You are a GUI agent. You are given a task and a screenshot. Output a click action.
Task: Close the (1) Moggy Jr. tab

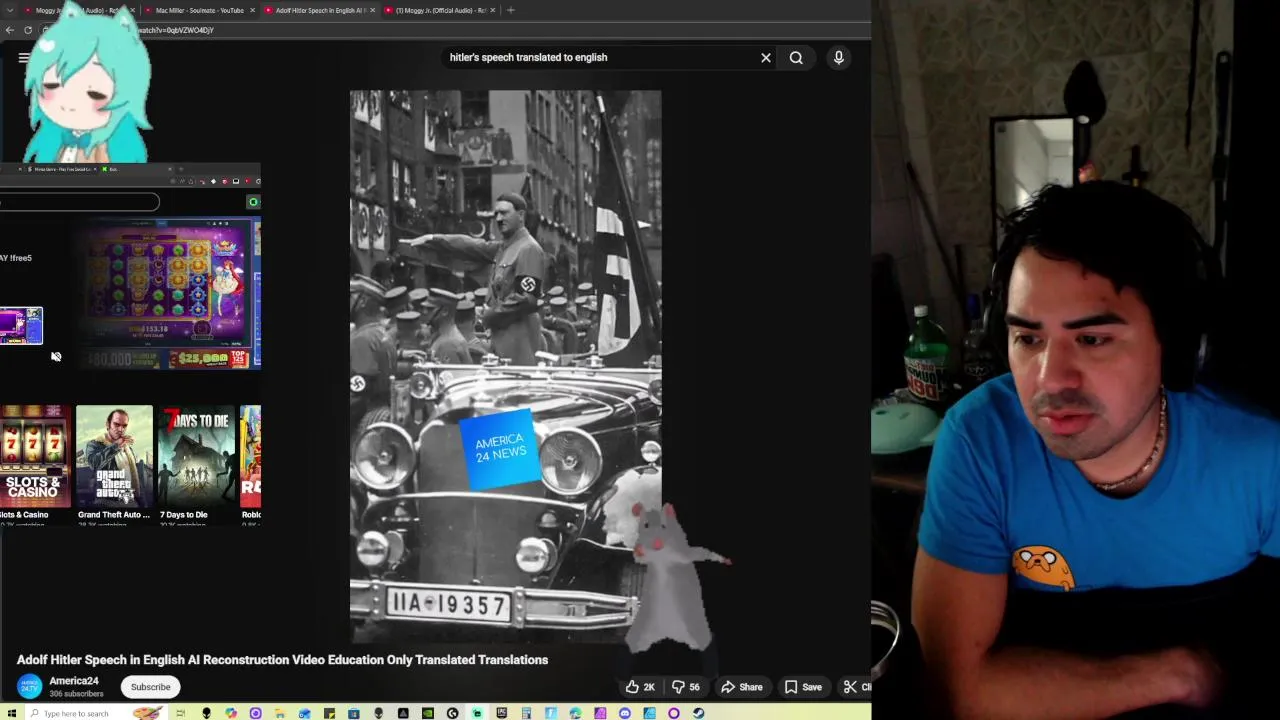point(492,10)
